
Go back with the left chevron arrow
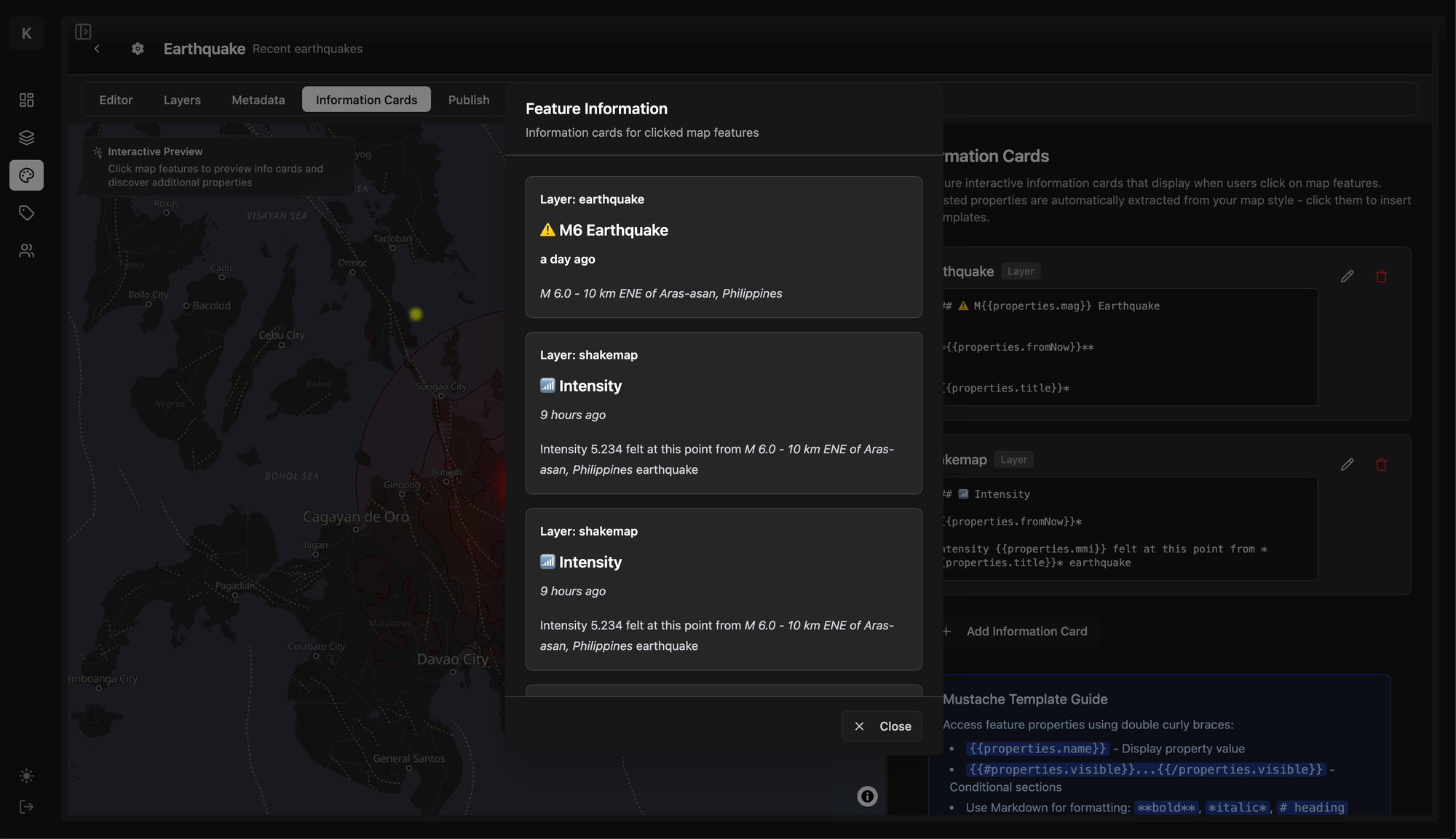point(97,49)
